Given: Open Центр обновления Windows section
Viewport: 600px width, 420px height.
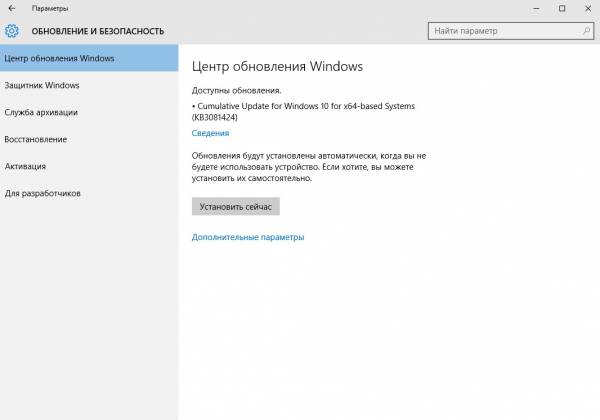Looking at the screenshot, I should tap(89, 58).
